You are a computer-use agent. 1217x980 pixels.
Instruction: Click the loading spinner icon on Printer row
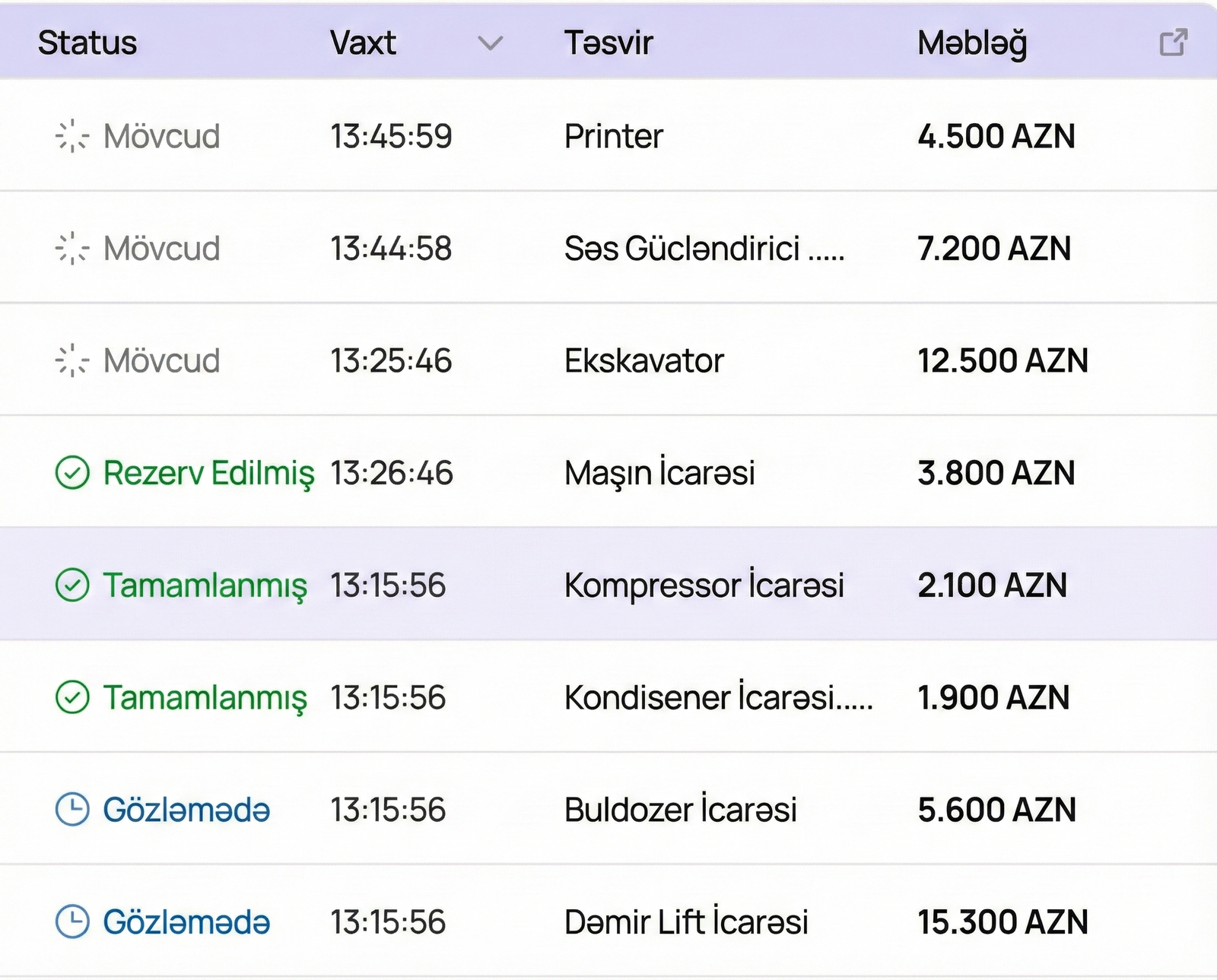(72, 137)
